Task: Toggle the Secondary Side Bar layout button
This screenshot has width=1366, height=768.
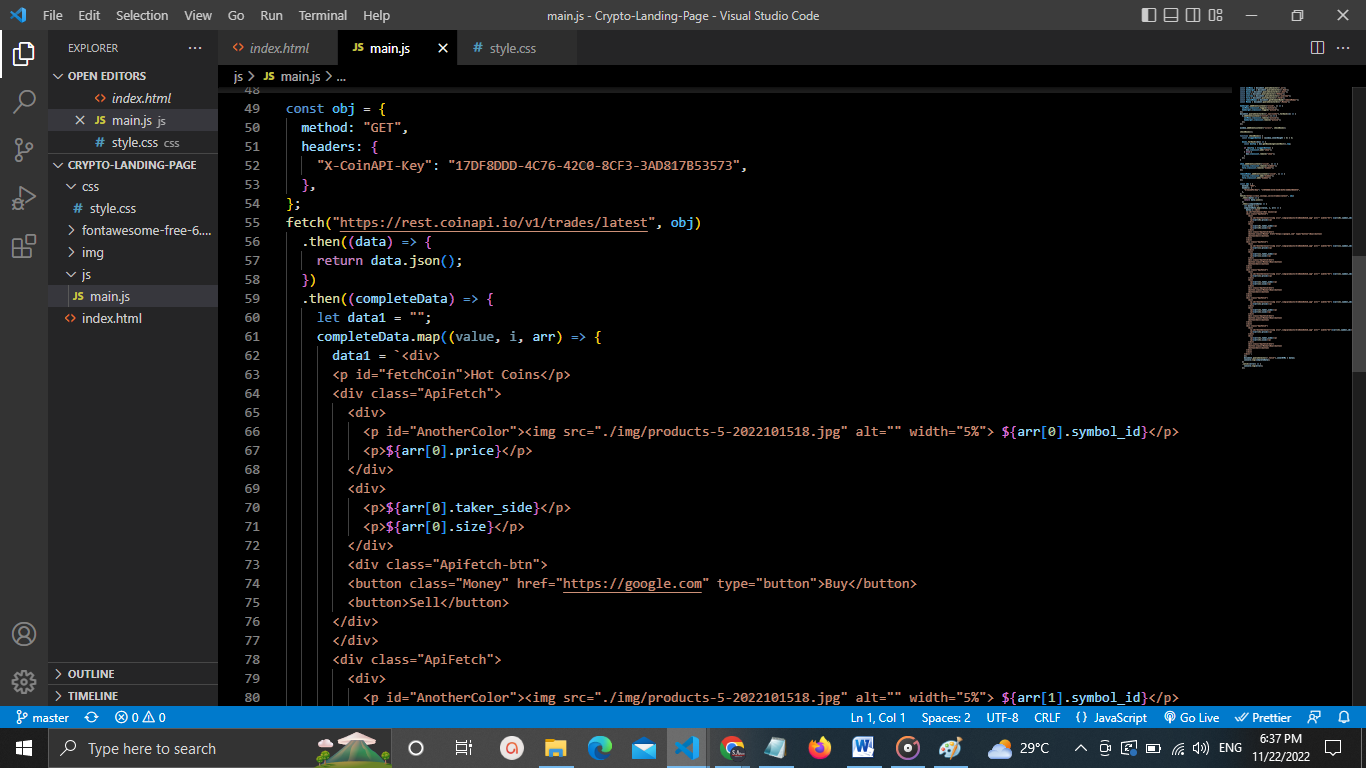Action: pyautogui.click(x=1193, y=16)
